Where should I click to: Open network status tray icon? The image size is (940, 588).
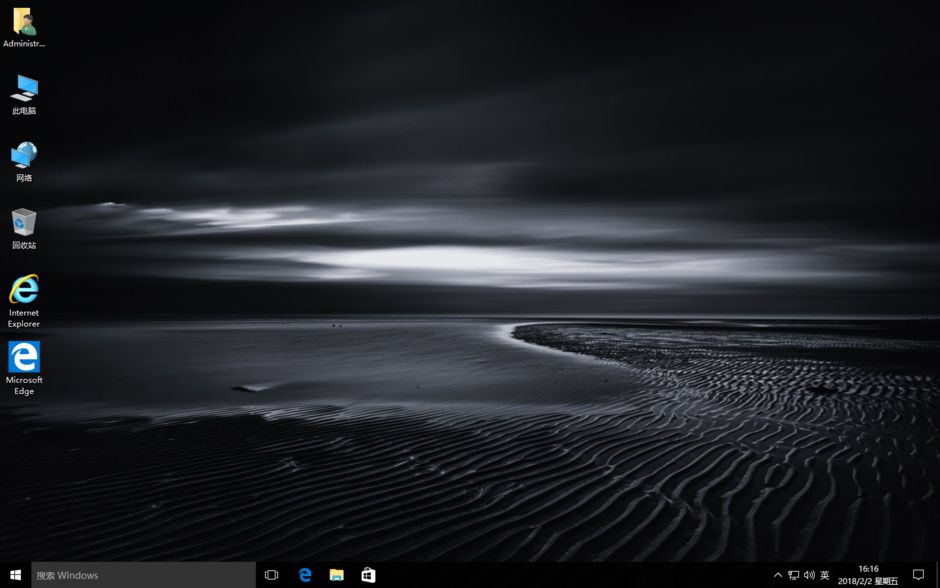pos(794,575)
